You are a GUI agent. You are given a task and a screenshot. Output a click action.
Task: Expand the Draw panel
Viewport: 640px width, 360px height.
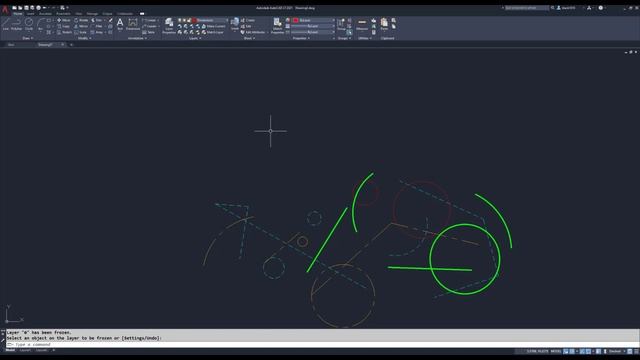point(28,38)
